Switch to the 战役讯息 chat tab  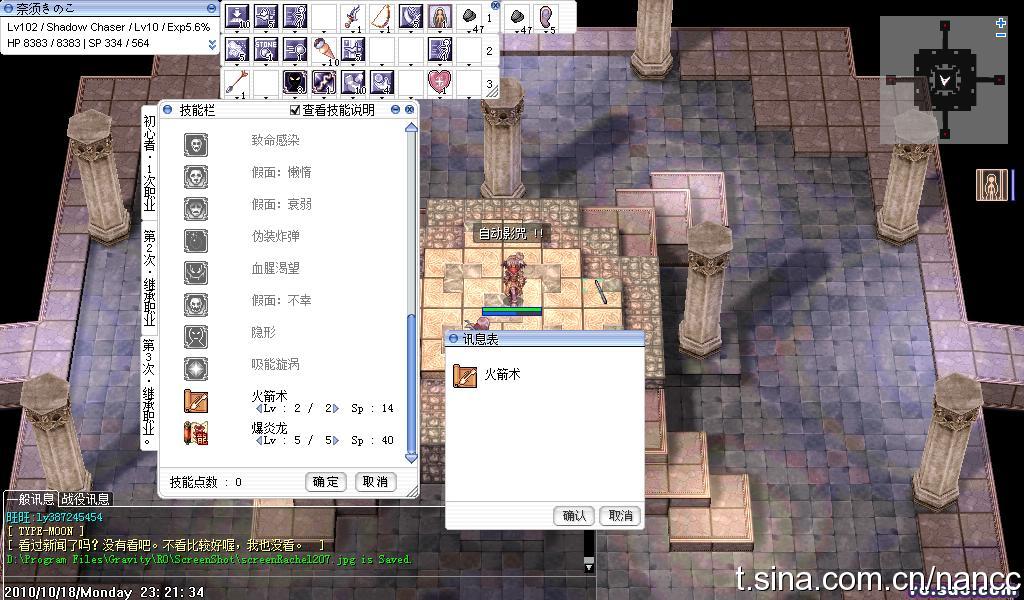pyautogui.click(x=86, y=499)
